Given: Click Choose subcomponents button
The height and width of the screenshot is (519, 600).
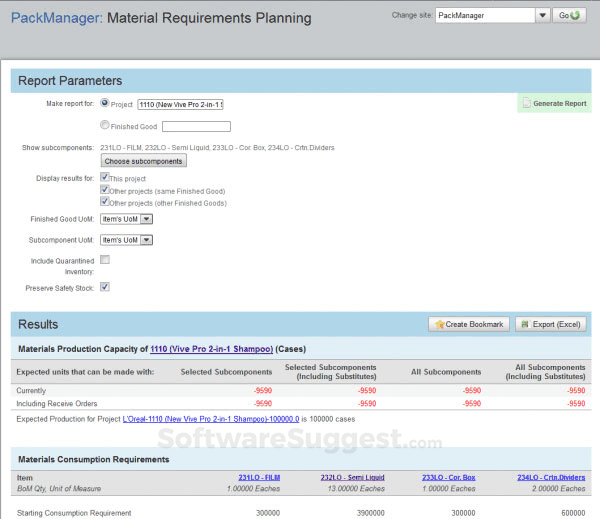Looking at the screenshot, I should [x=143, y=161].
